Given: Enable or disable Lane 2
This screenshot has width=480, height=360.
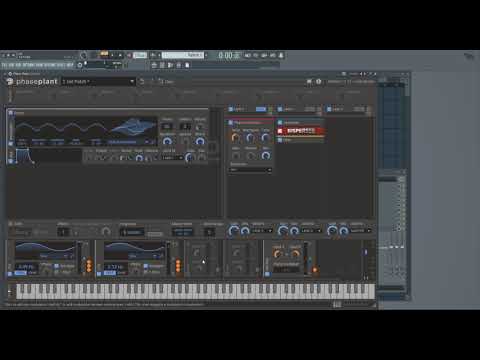Looking at the screenshot, I should (280, 109).
